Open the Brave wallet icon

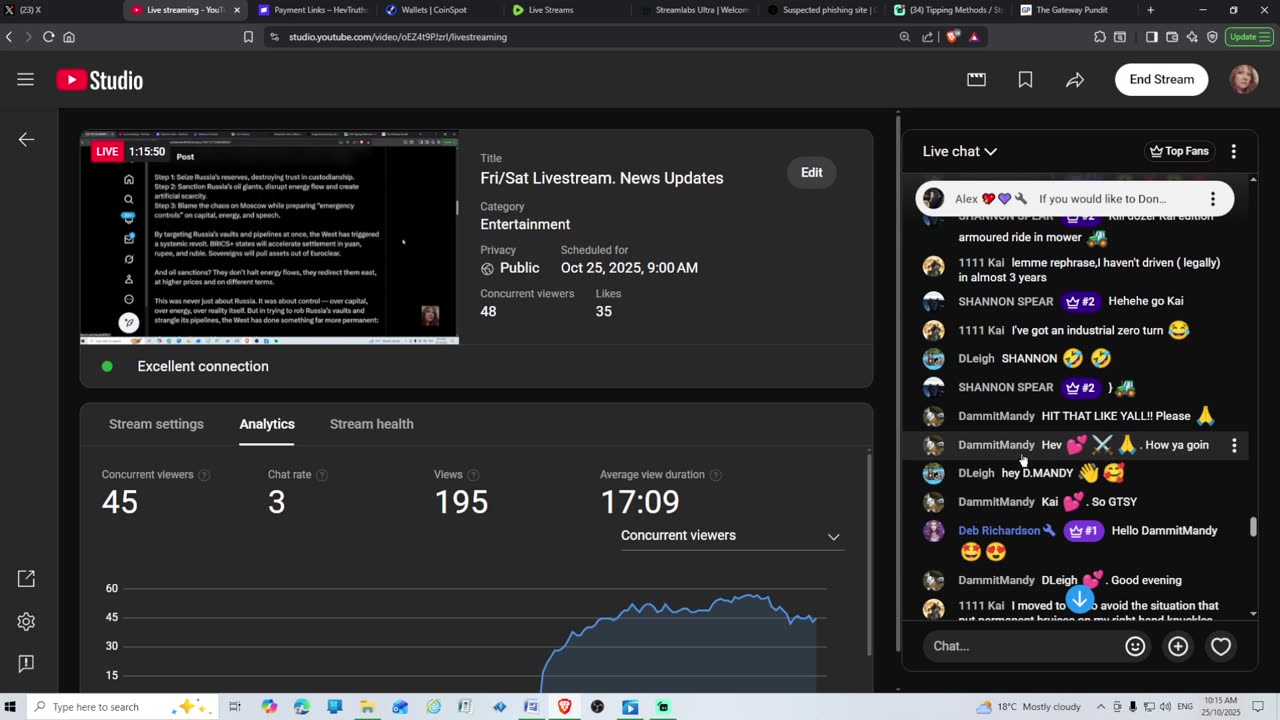pyautogui.click(x=1172, y=37)
